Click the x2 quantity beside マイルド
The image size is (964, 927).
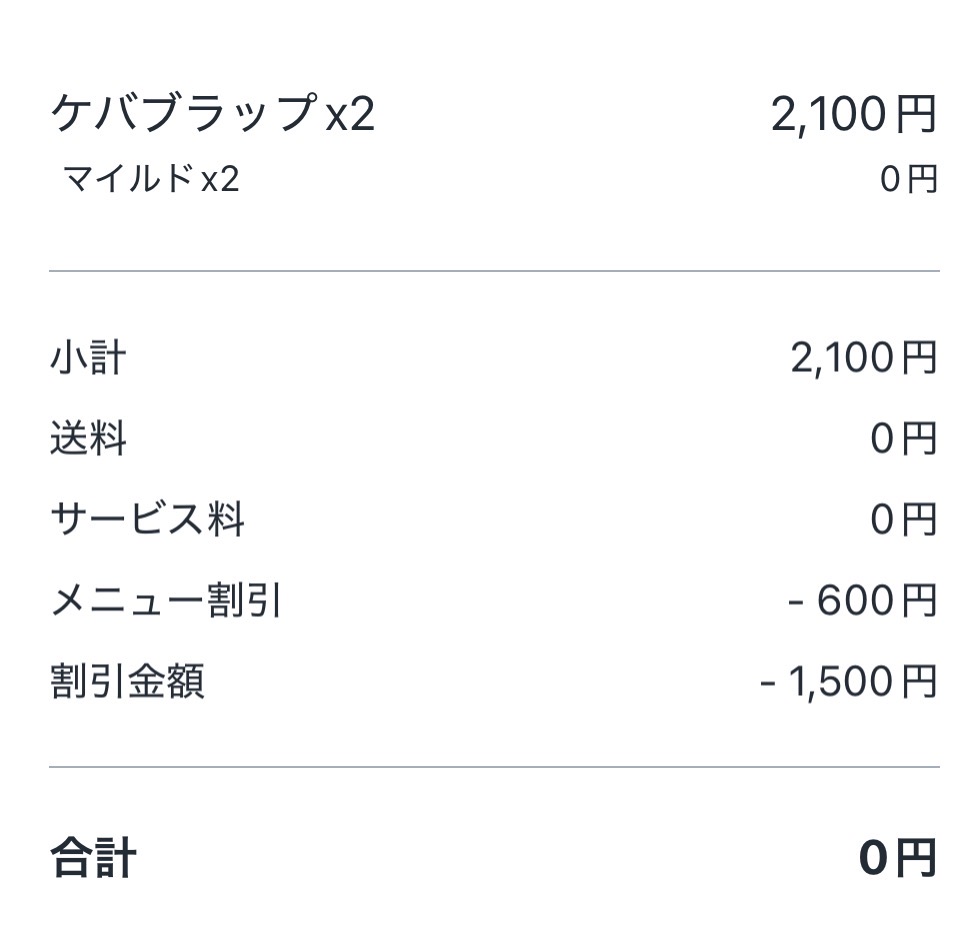(x=220, y=181)
